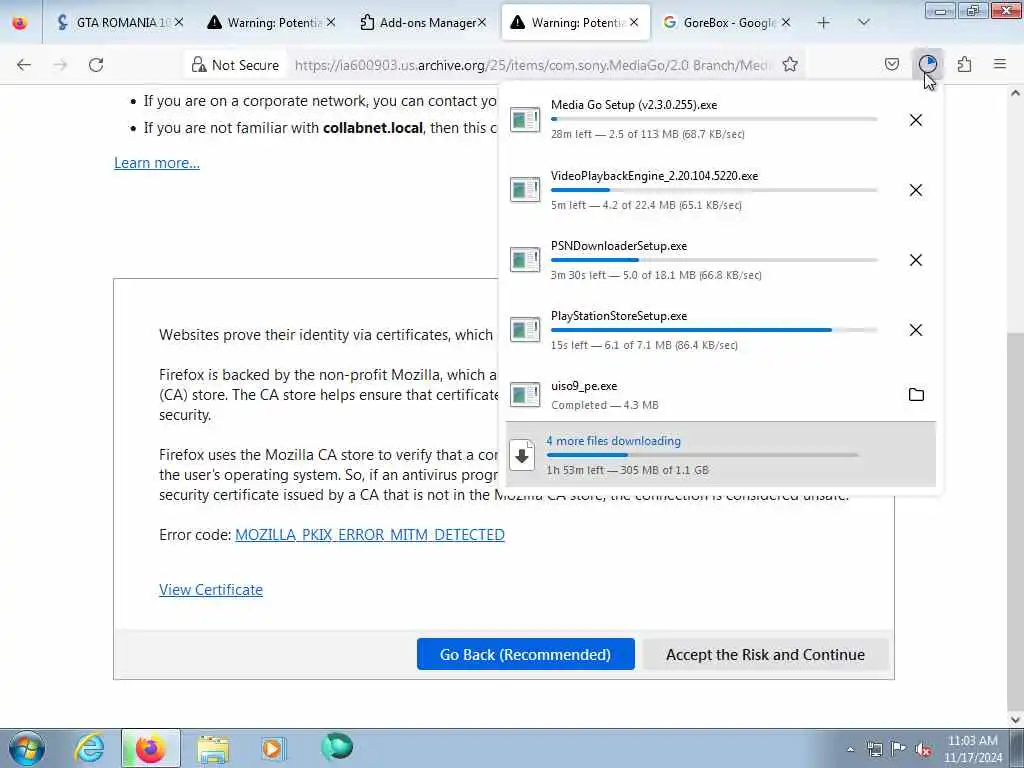The height and width of the screenshot is (768, 1024).
Task: Show all downloads arrow icon
Action: click(x=522, y=455)
